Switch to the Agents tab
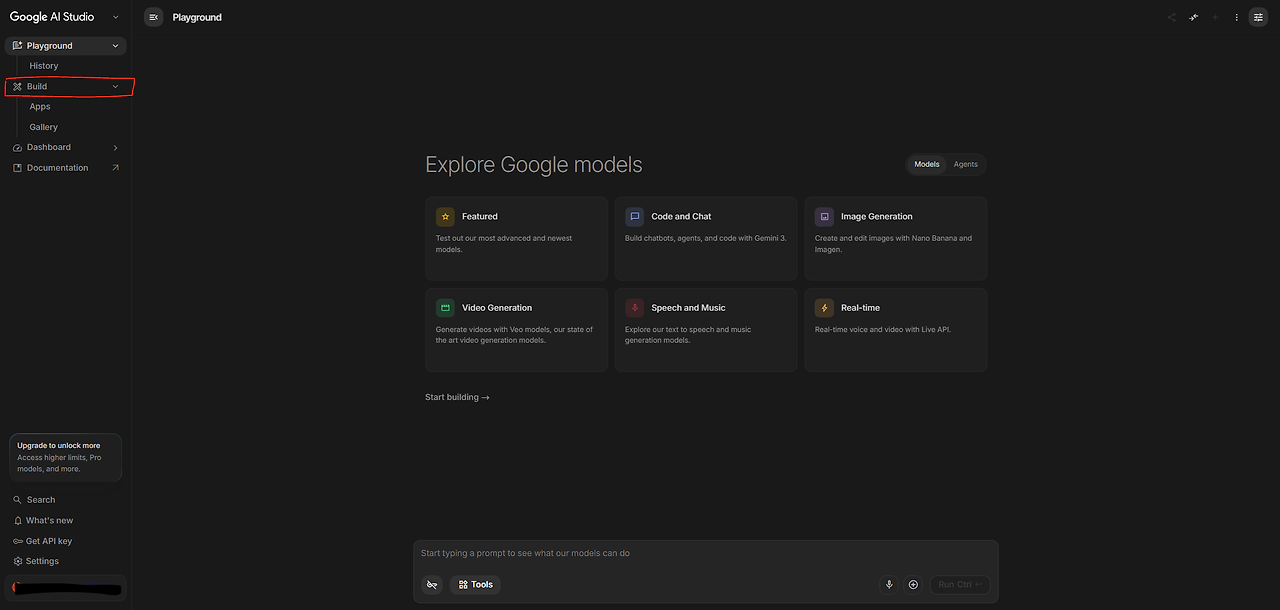Viewport: 1280px width, 610px height. coord(965,164)
